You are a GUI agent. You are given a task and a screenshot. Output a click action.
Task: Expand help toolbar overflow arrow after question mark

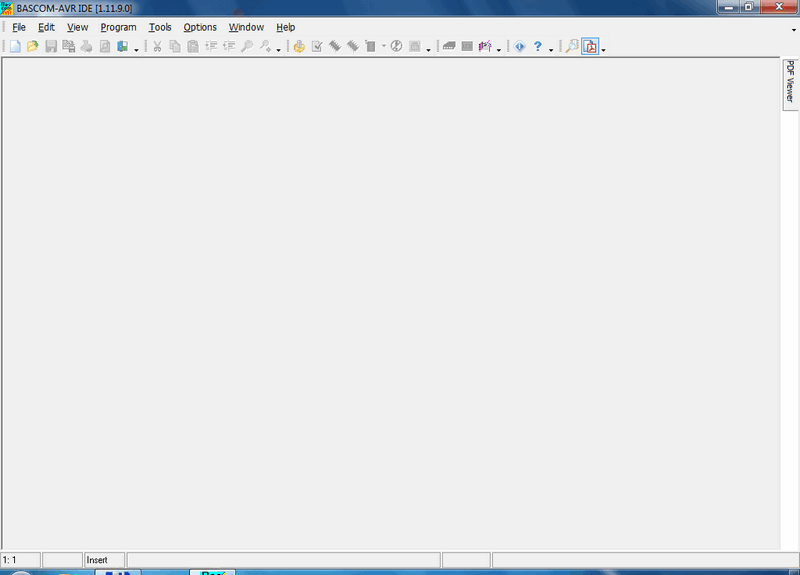coord(551,50)
